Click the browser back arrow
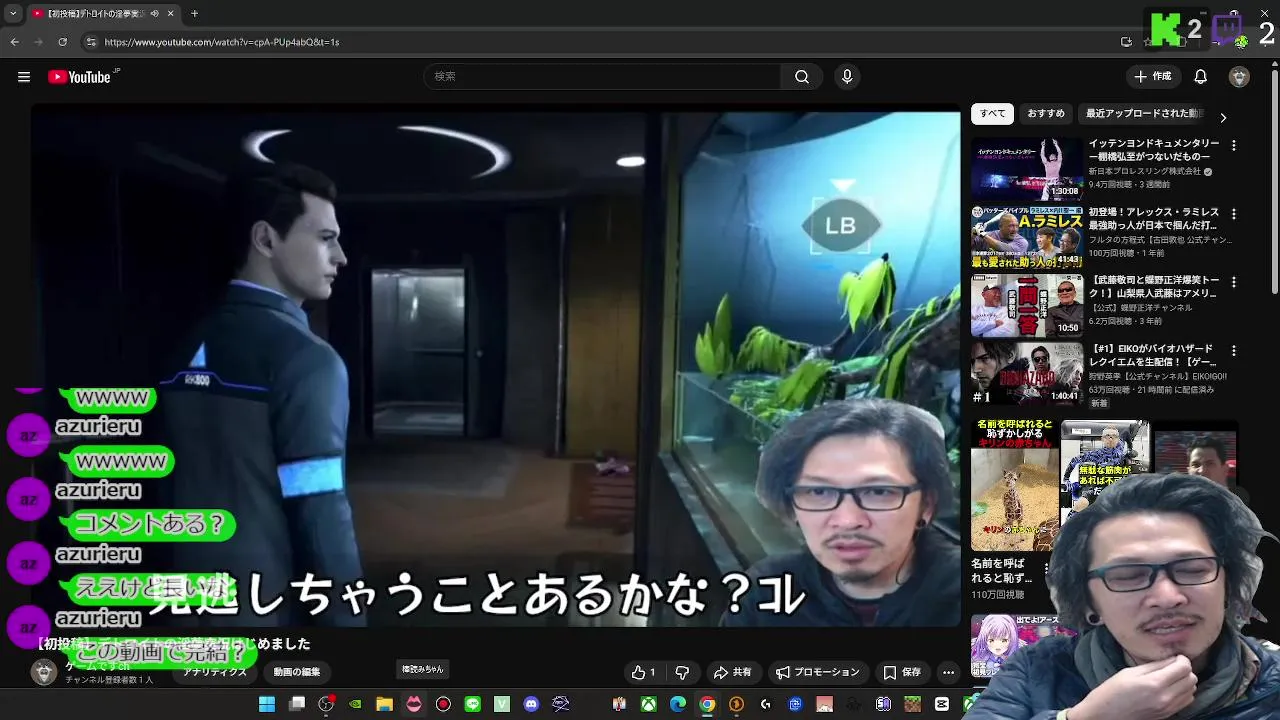Image resolution: width=1280 pixels, height=720 pixels. pyautogui.click(x=14, y=42)
